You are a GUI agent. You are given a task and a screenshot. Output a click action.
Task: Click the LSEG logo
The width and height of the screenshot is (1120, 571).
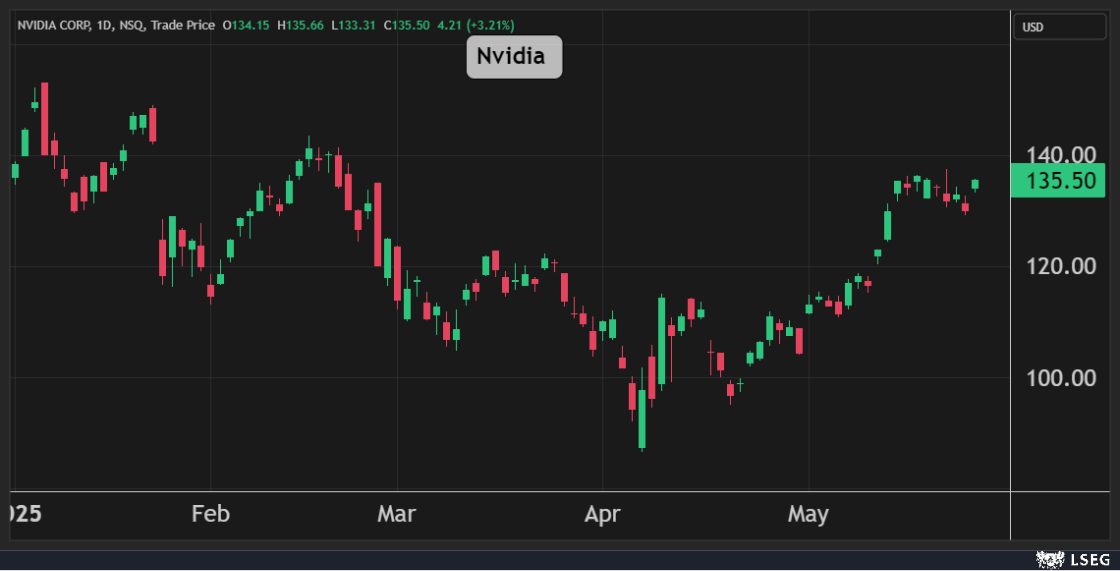tap(1073, 560)
